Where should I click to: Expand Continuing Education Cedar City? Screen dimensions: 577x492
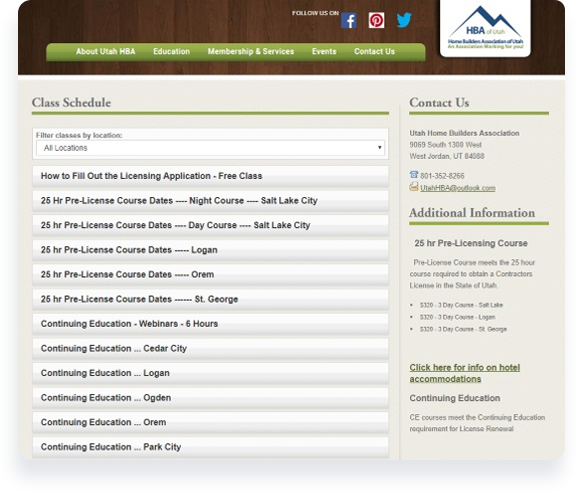pyautogui.click(x=210, y=348)
